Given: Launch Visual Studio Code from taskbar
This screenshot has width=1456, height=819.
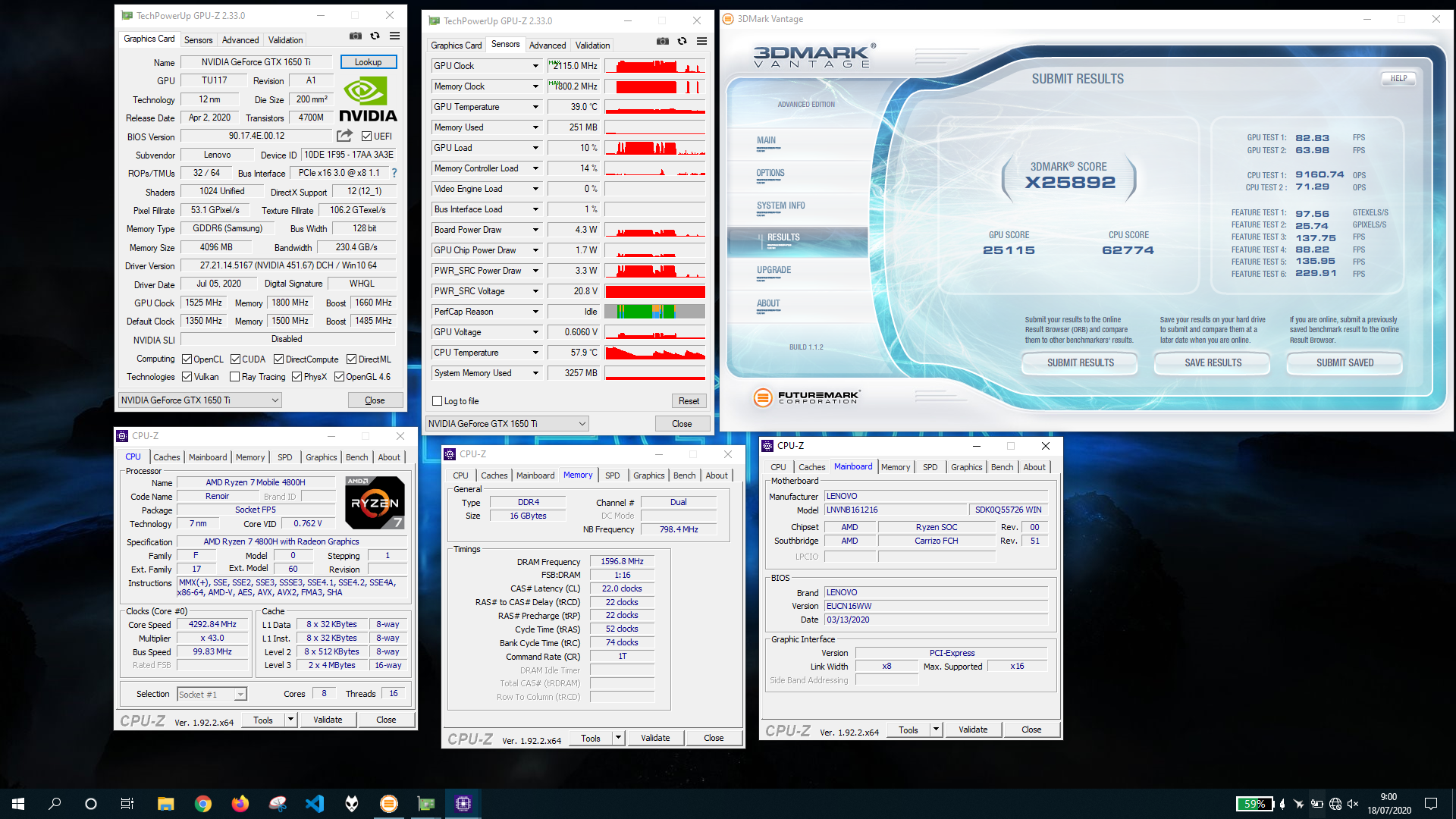Looking at the screenshot, I should coord(315,804).
